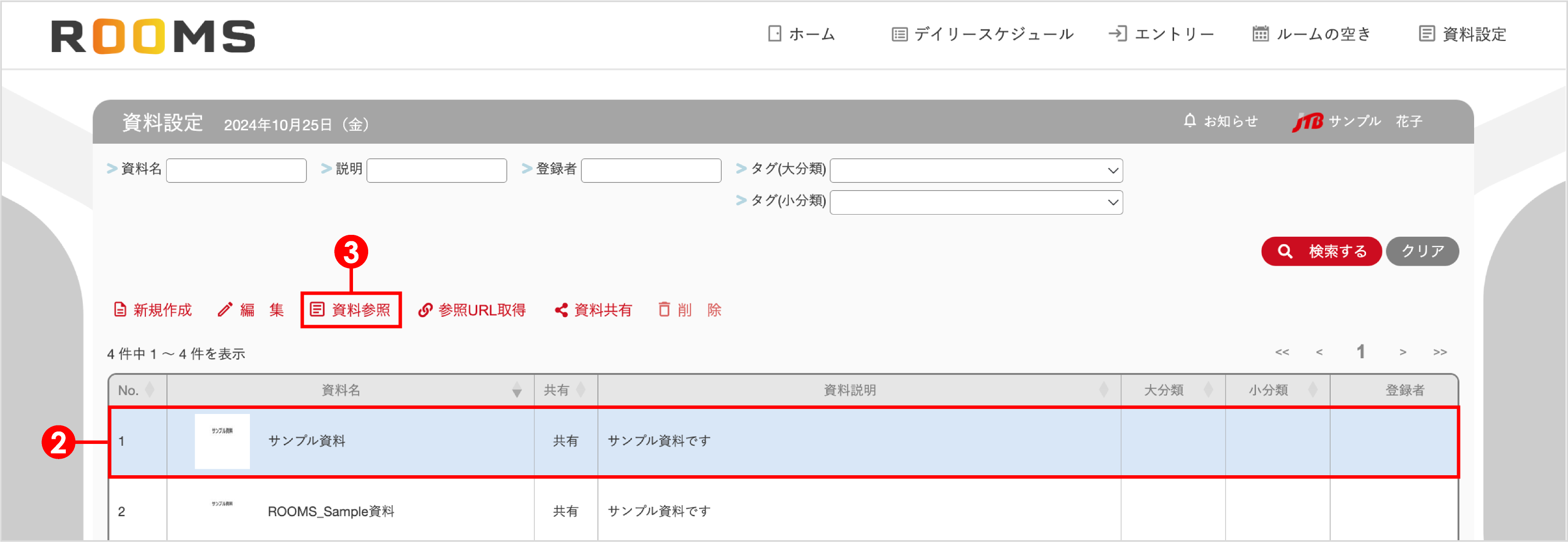1568x542 pixels.
Task: Click the 参照URL取得 chain link icon
Action: (425, 309)
